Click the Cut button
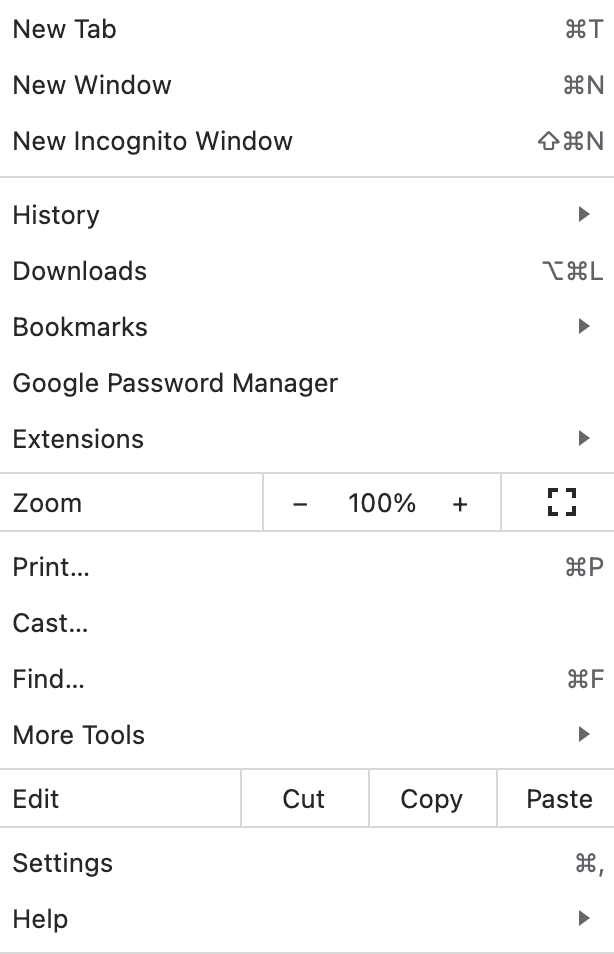Screen dimensions: 614x954 [x=304, y=798]
